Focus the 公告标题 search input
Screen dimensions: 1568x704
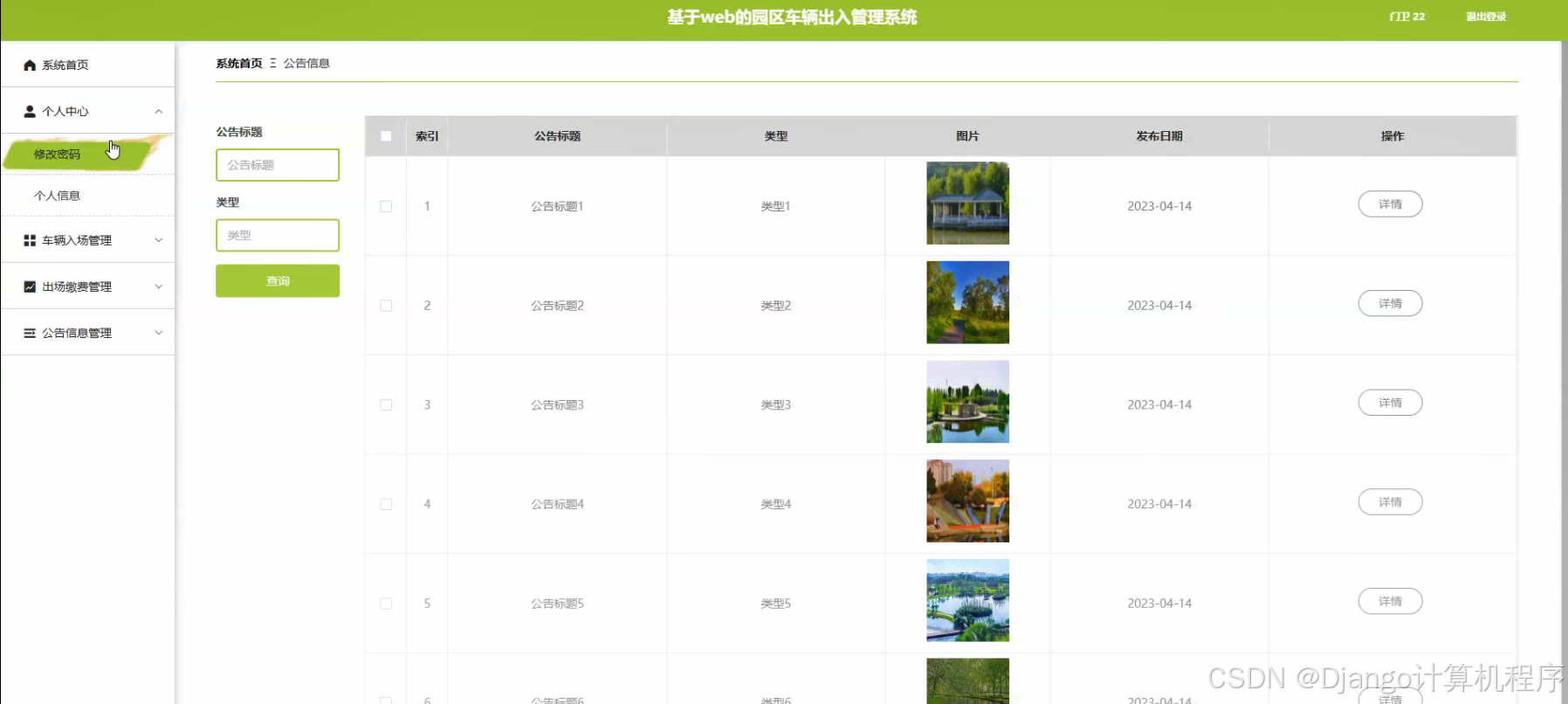[x=278, y=165]
